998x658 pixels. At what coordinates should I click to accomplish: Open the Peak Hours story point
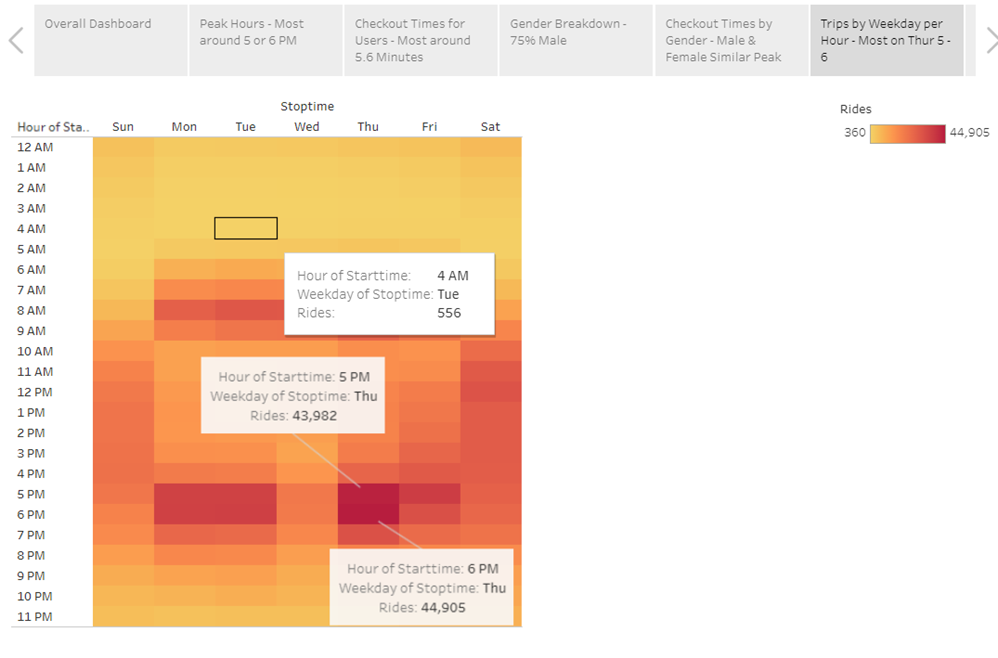coord(265,40)
